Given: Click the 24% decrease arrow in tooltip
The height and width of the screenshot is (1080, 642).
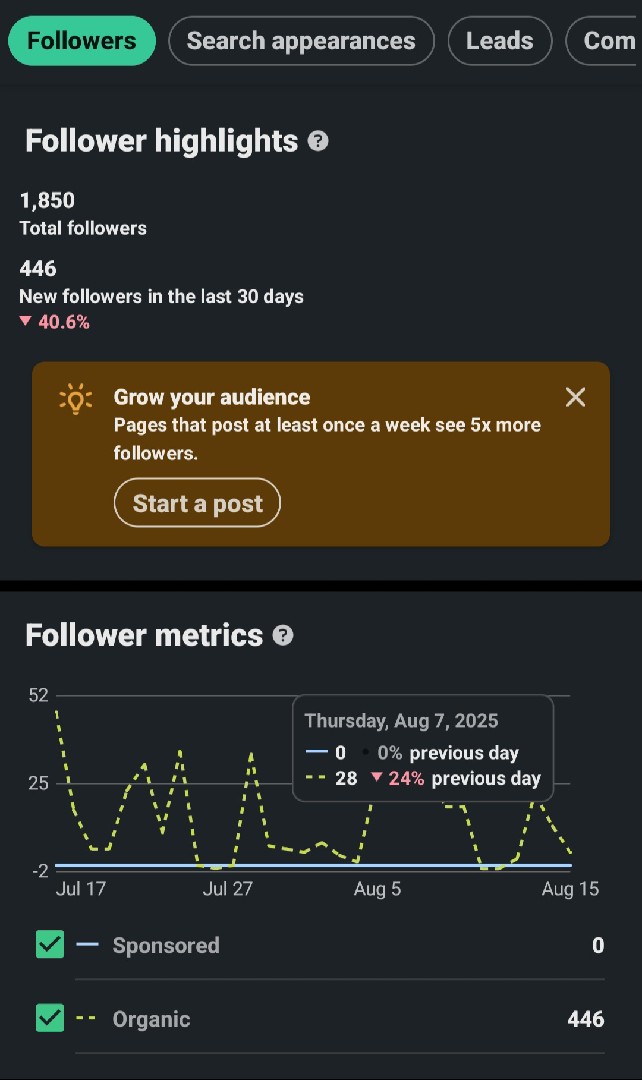Looking at the screenshot, I should [377, 778].
